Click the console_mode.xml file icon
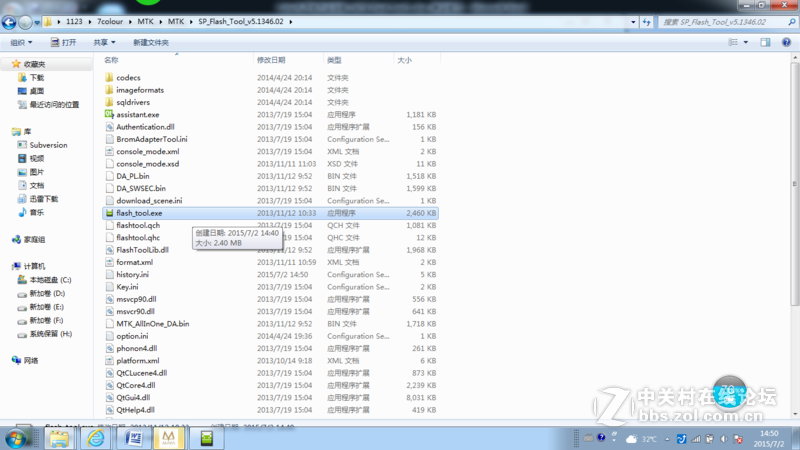This screenshot has width=800, height=450. point(109,151)
